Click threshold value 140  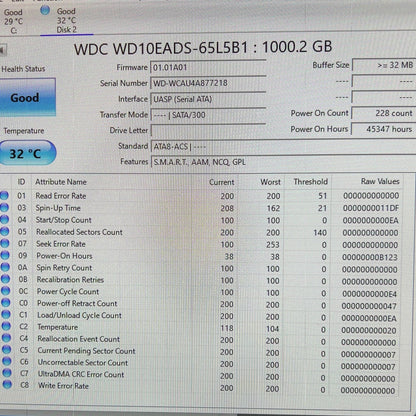click(320, 233)
